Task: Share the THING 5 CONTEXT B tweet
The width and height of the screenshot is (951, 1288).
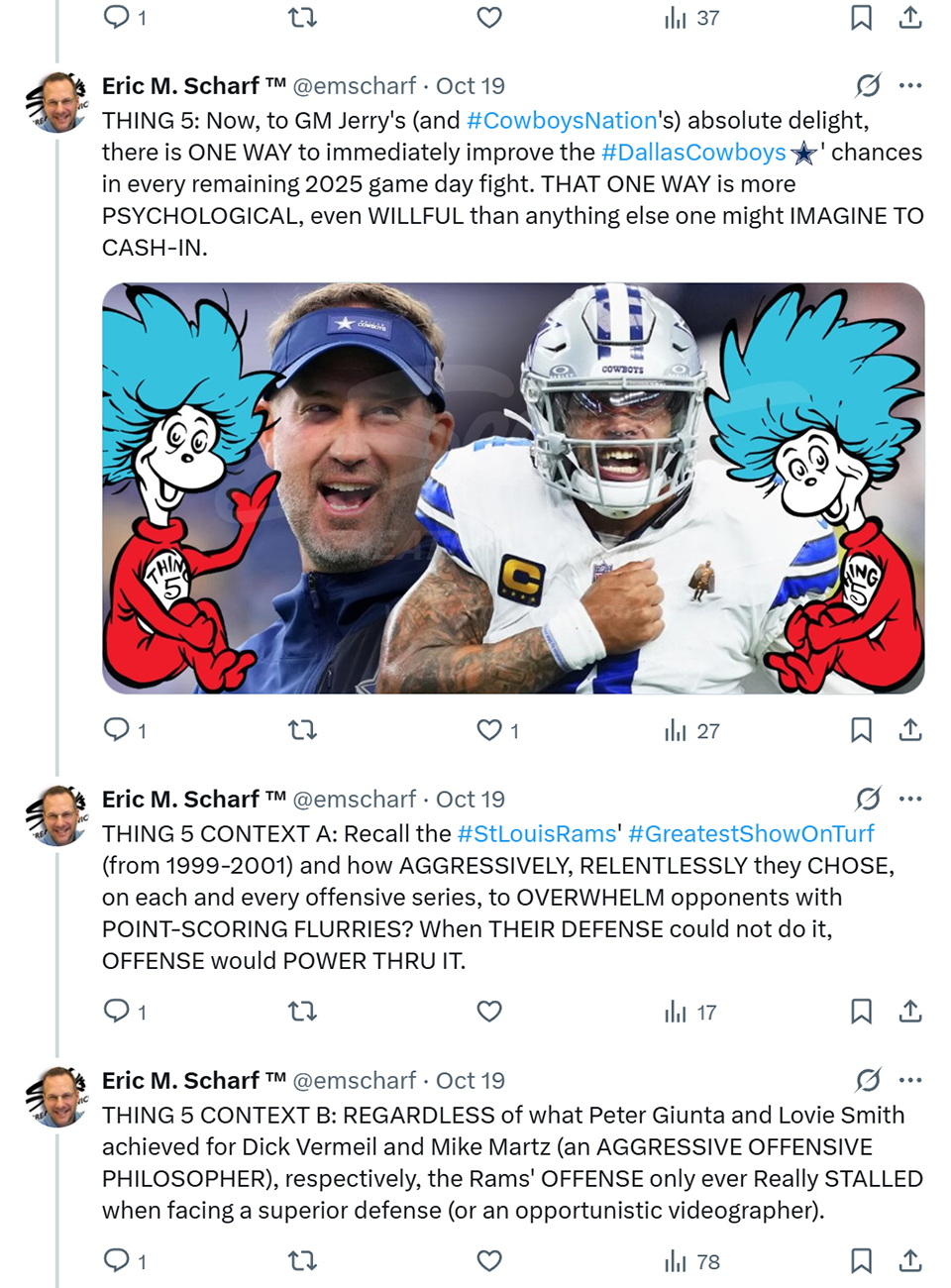Action: click(910, 1261)
